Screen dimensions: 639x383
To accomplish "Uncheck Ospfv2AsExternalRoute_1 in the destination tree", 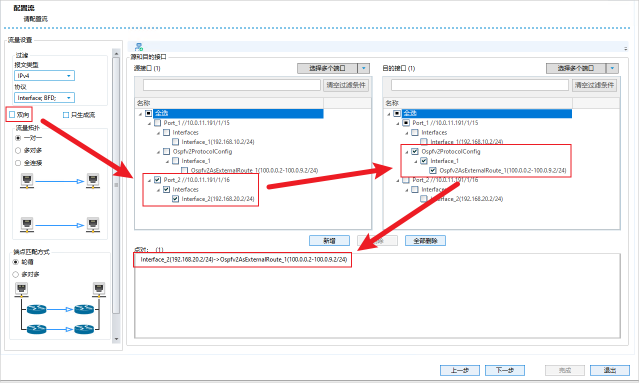I will point(433,171).
